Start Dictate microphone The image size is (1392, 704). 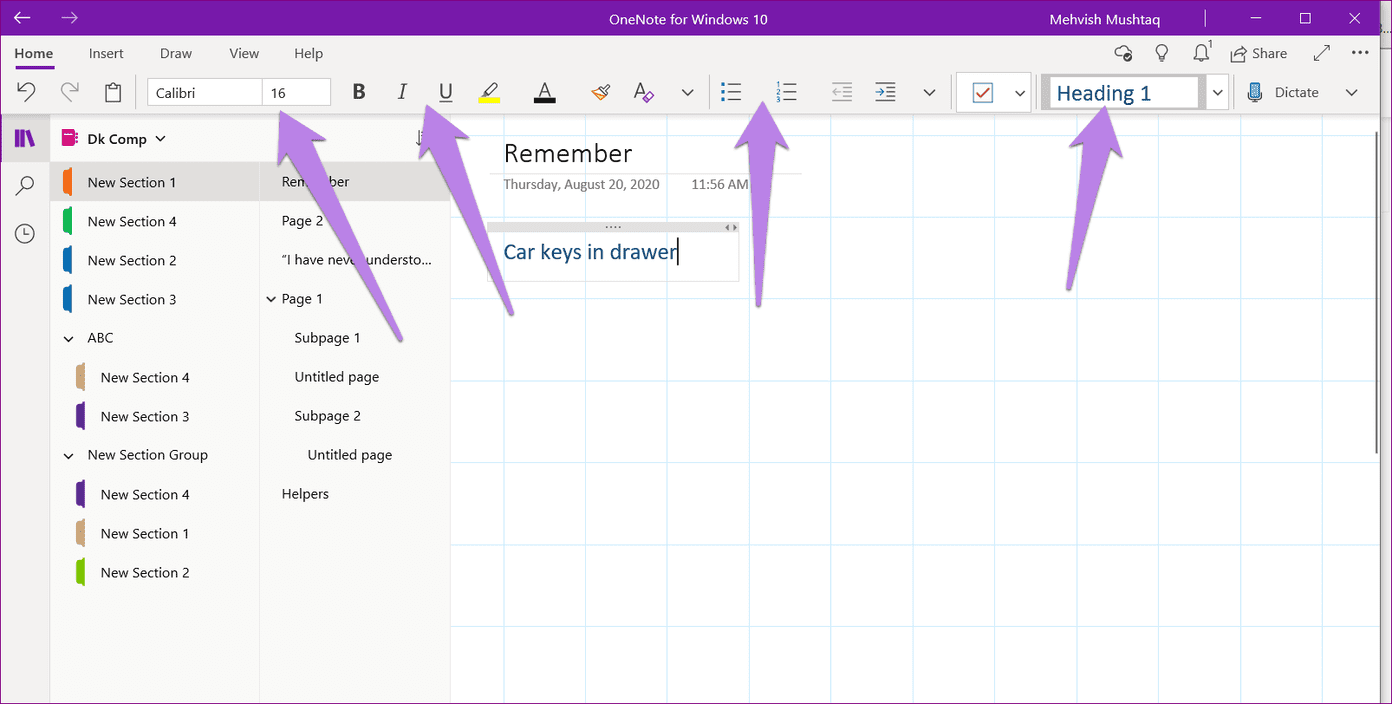point(1284,92)
